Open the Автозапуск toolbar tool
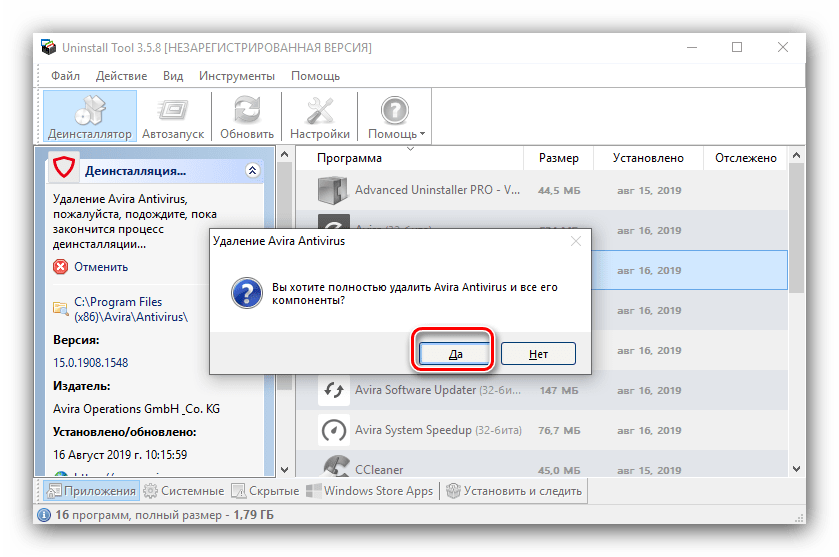 pos(172,110)
